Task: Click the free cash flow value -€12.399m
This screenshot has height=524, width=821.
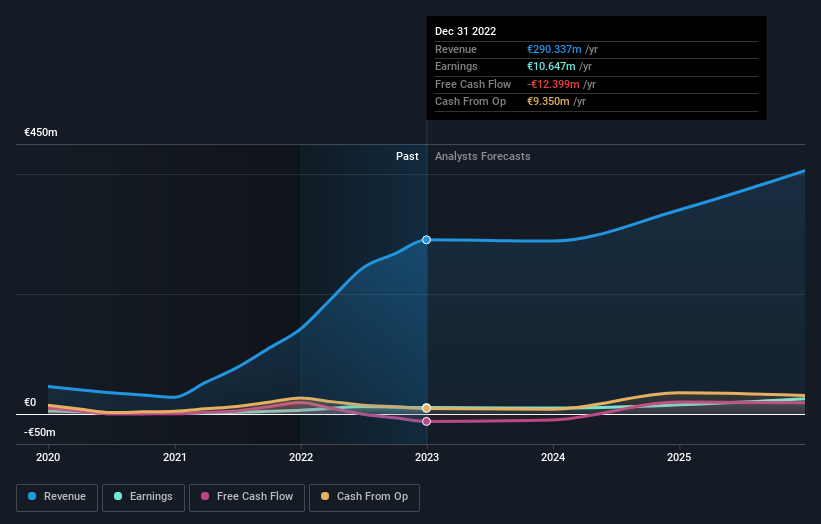Action: point(553,84)
